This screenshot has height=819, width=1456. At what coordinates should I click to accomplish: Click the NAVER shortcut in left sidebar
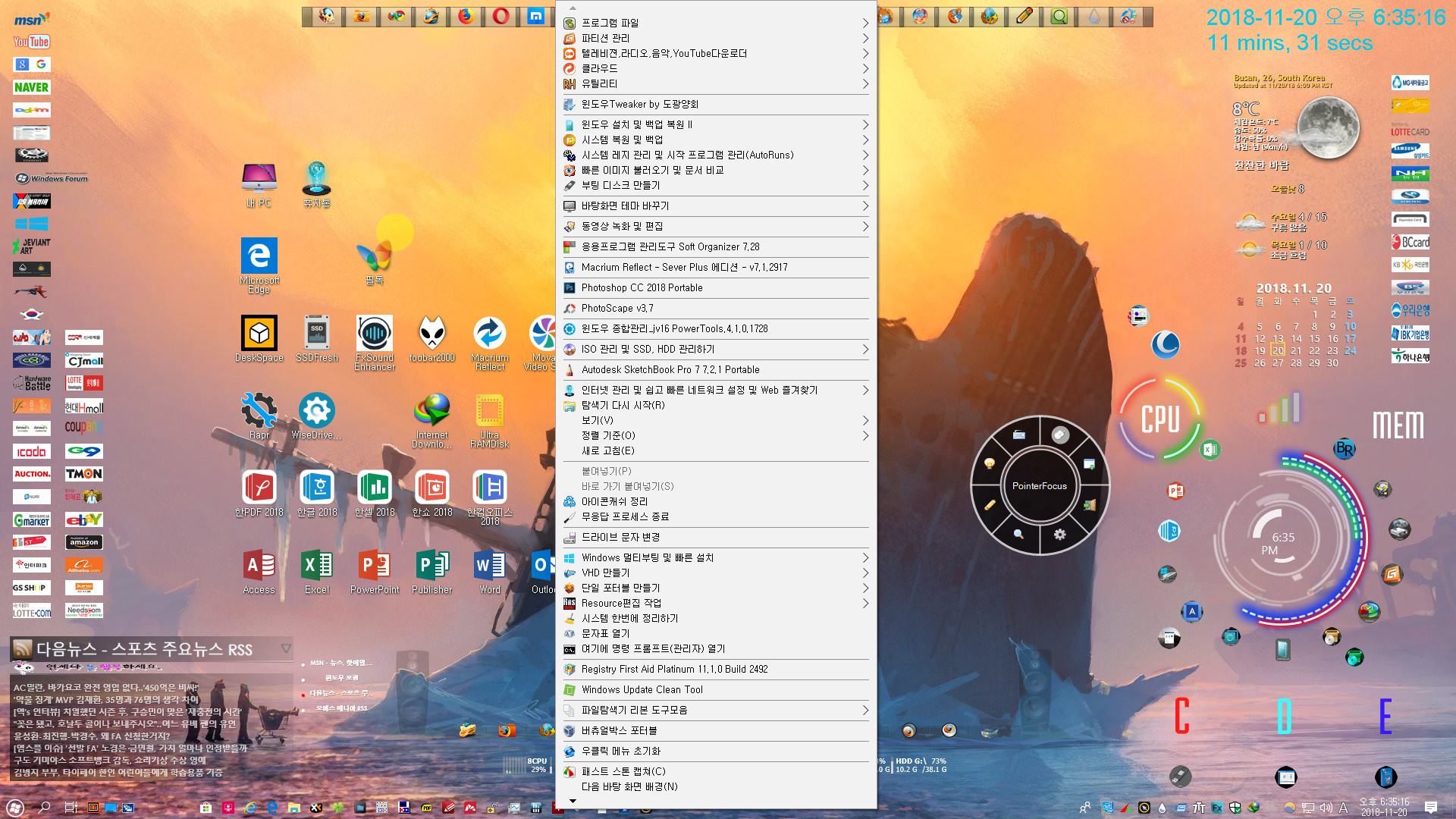click(31, 87)
